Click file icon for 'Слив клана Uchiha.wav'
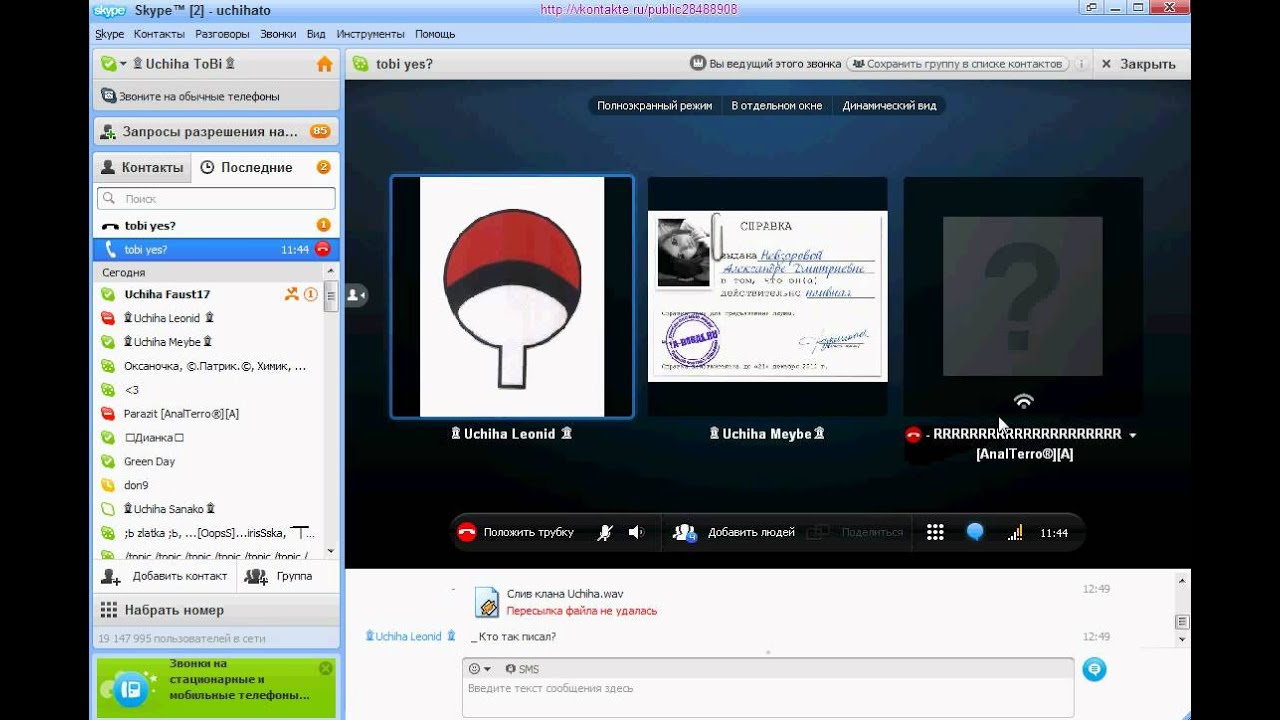This screenshot has width=1280, height=720. (487, 601)
